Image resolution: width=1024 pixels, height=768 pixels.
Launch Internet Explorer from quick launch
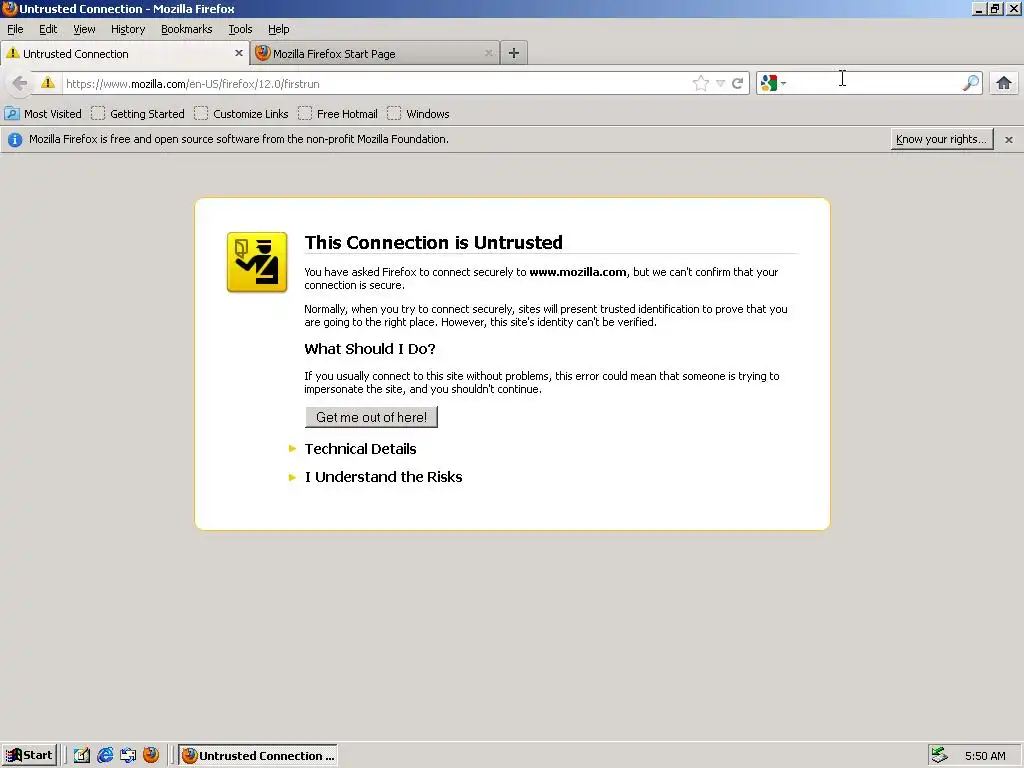click(x=105, y=756)
